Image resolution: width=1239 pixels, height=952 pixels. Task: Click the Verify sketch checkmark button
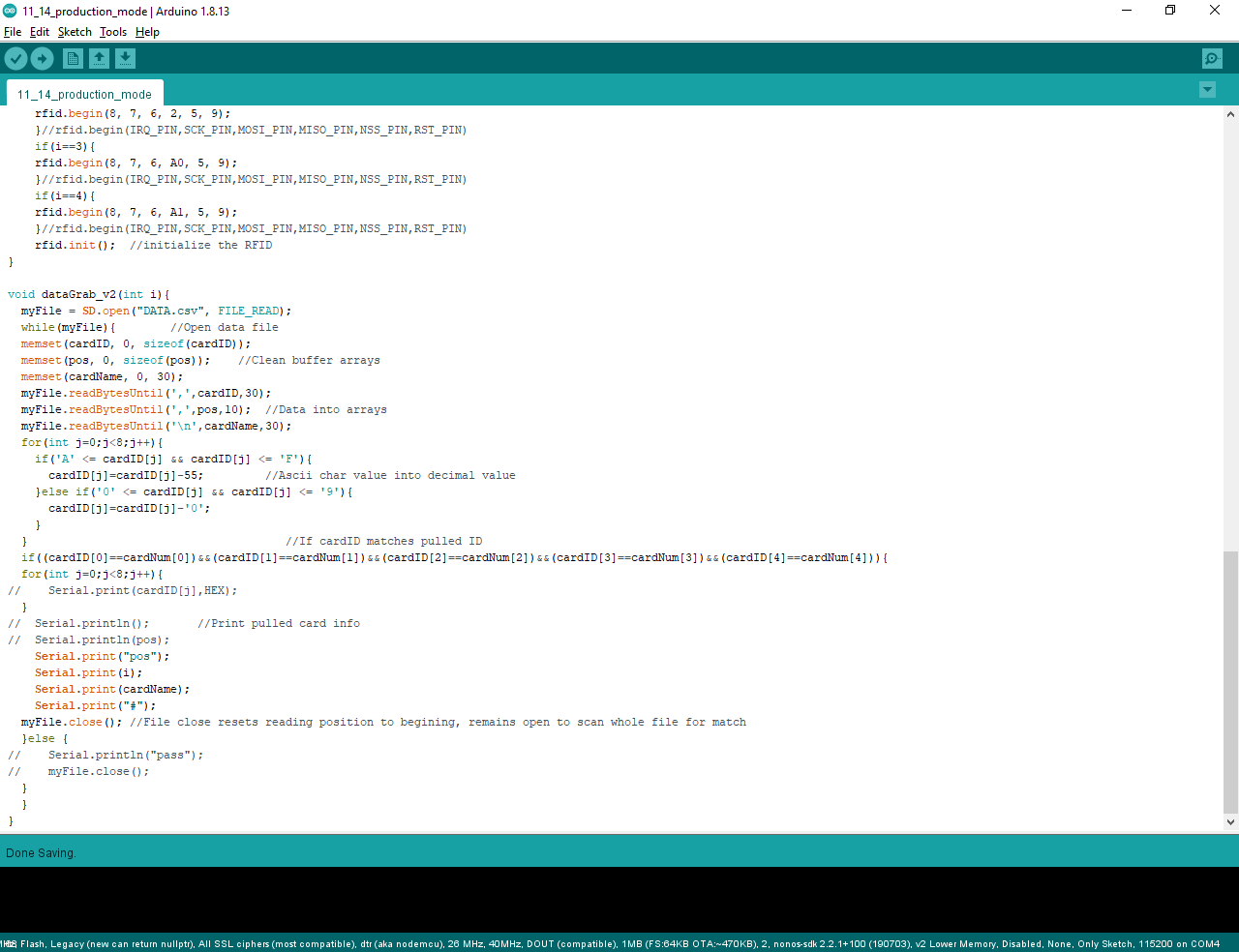tap(15, 59)
